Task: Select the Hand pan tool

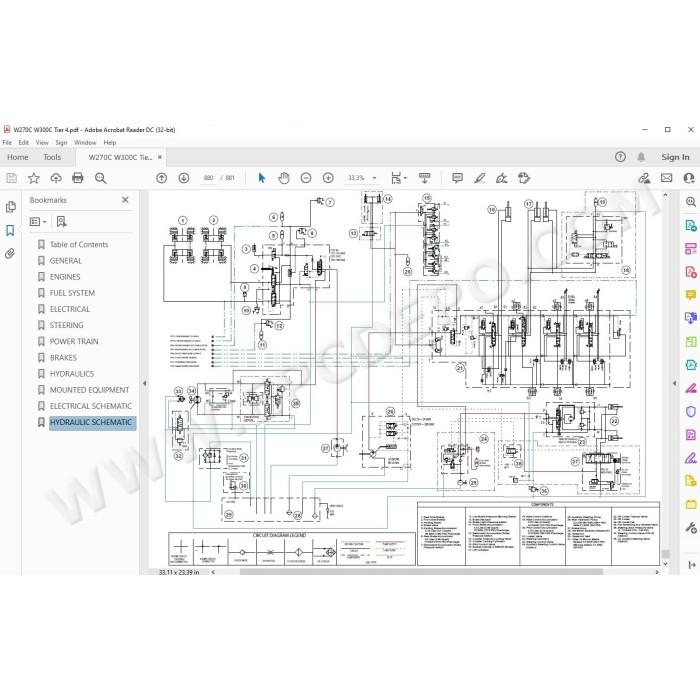Action: (283, 178)
